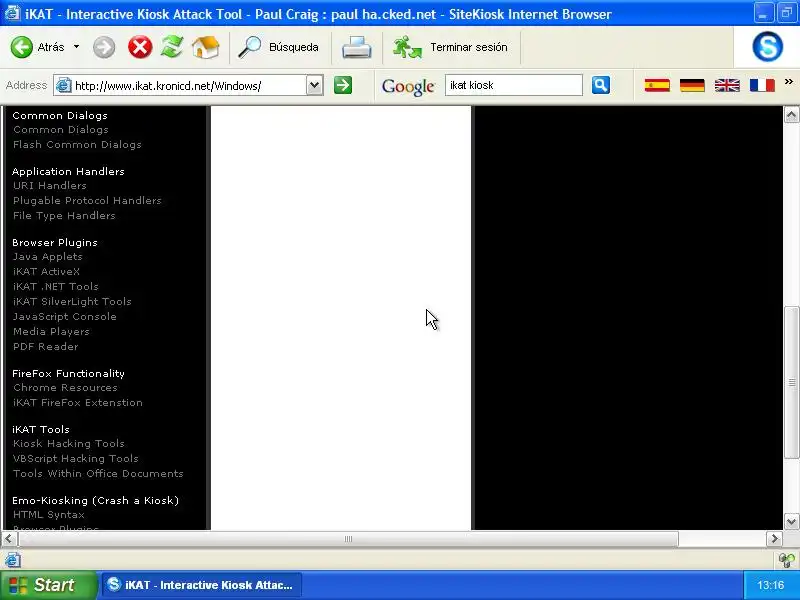Open Flash Common Dialogs link
This screenshot has height=600, width=800.
point(77,144)
